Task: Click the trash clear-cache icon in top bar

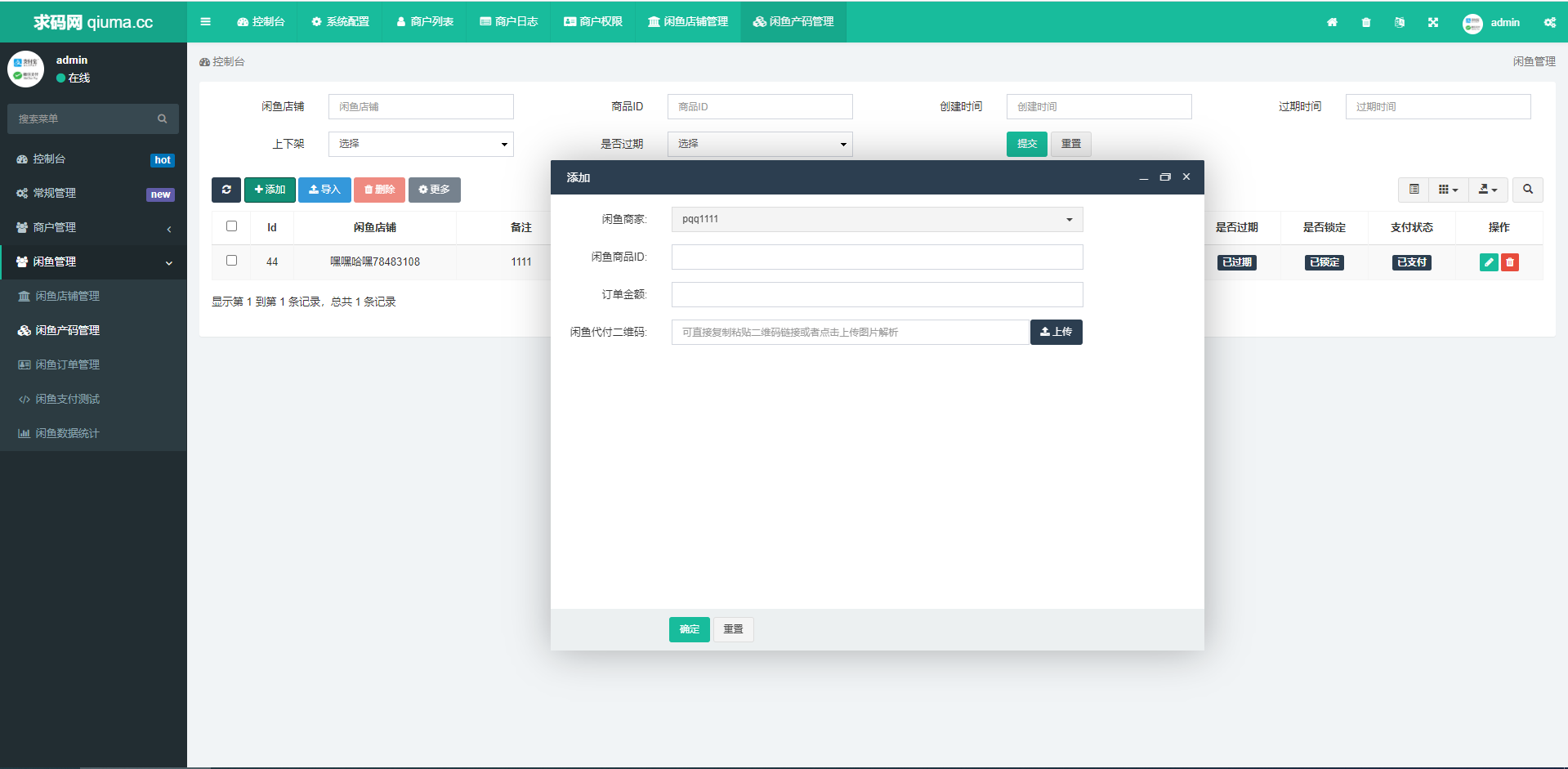Action: pos(1366,22)
